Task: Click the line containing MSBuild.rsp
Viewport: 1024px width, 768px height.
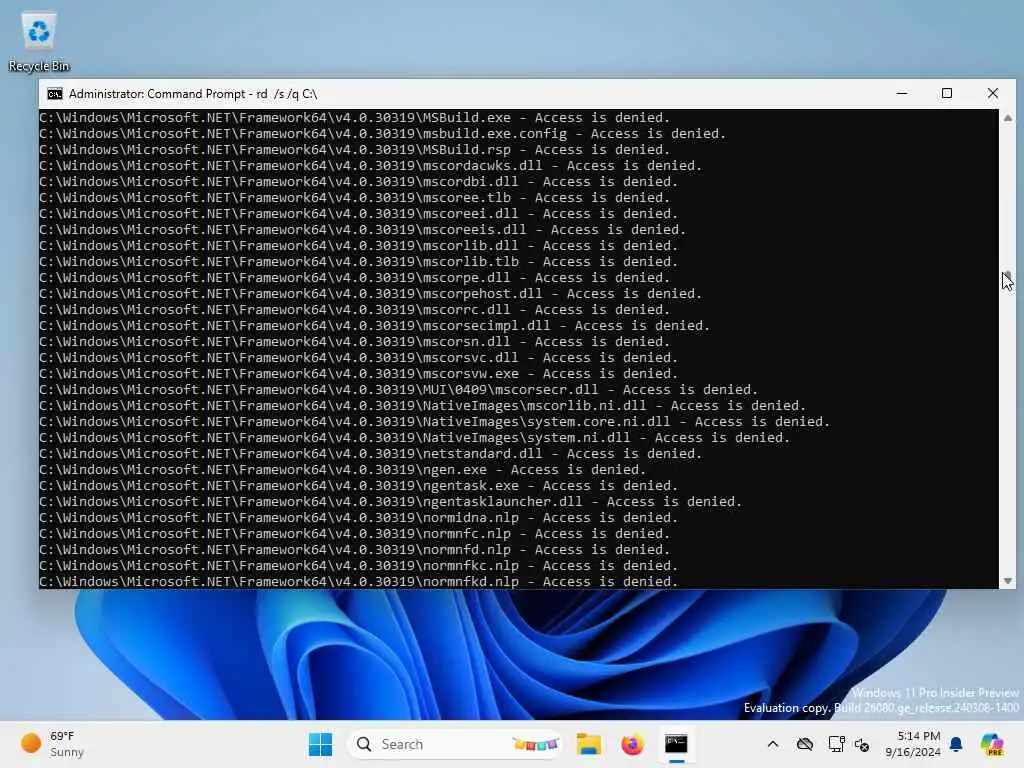Action: [x=355, y=150]
